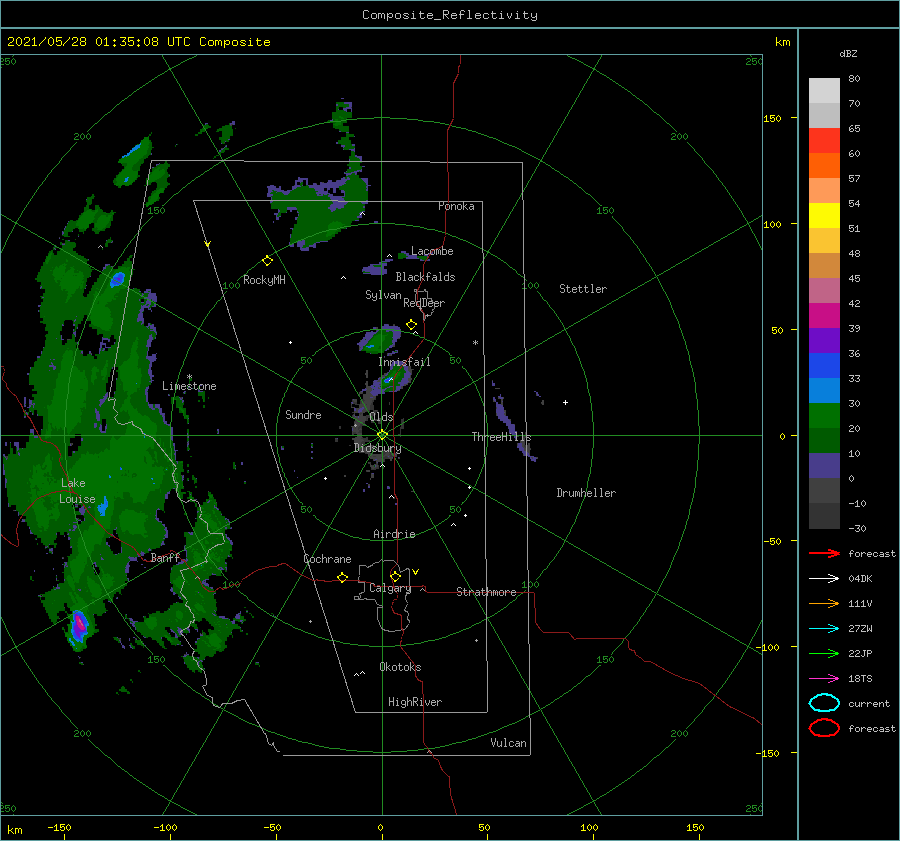The width and height of the screenshot is (900, 841).
Task: Click the white plus marker east of ThreeHills
Action: point(565,402)
